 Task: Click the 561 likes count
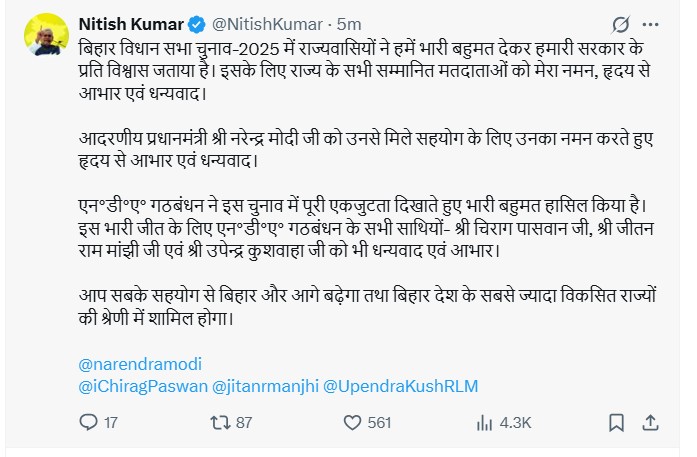(379, 423)
